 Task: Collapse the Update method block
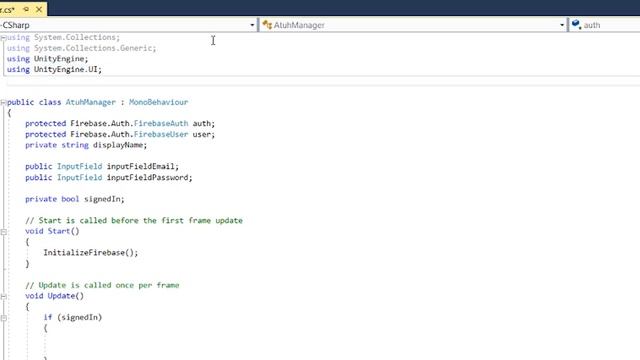coord(3,296)
